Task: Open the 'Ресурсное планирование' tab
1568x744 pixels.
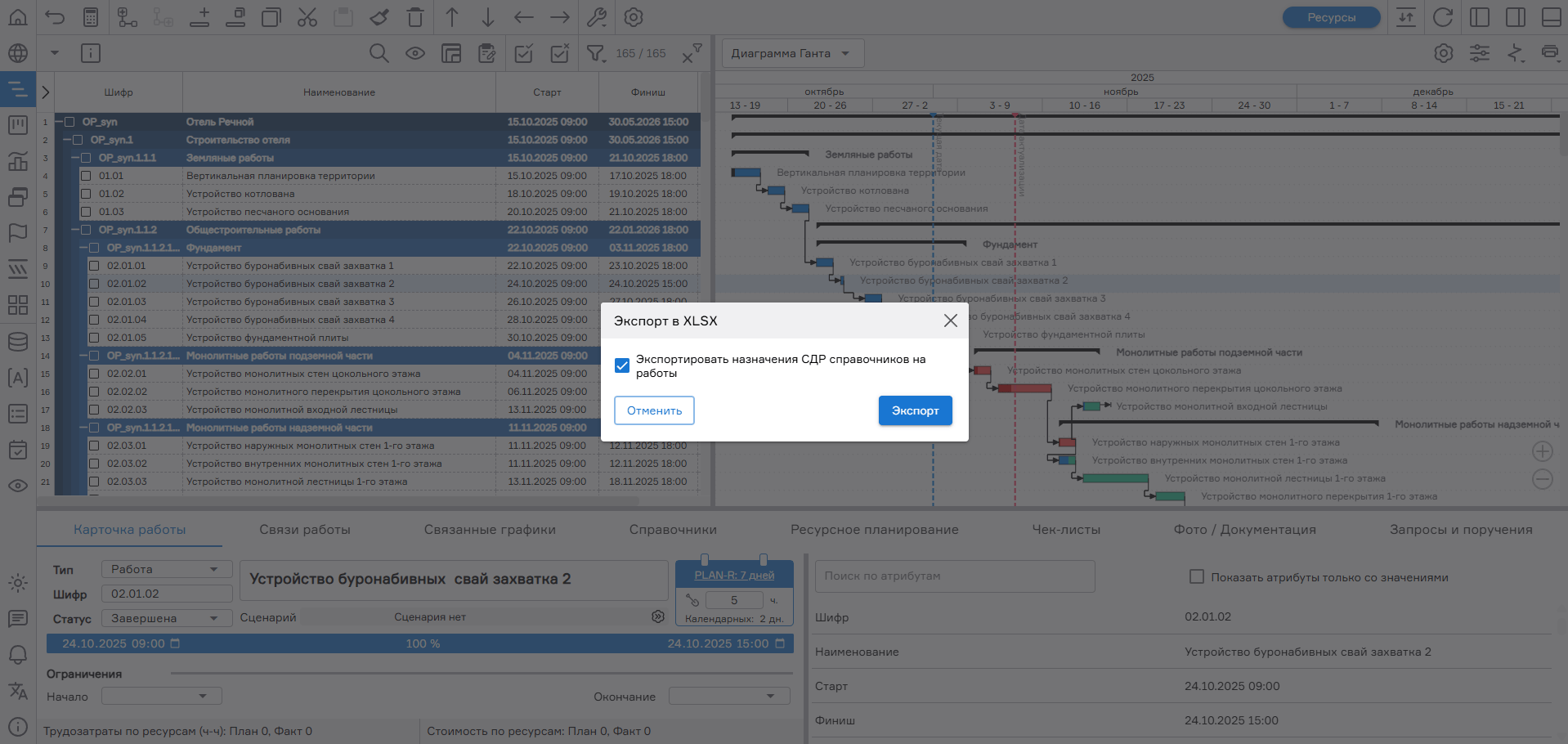Action: pos(874,530)
